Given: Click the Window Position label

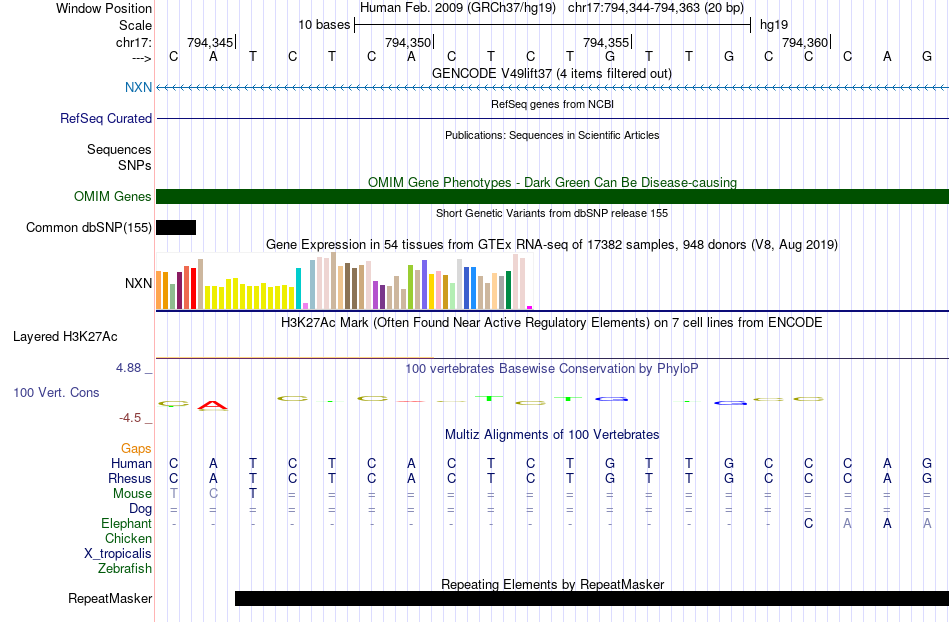Looking at the screenshot, I should tap(104, 8).
